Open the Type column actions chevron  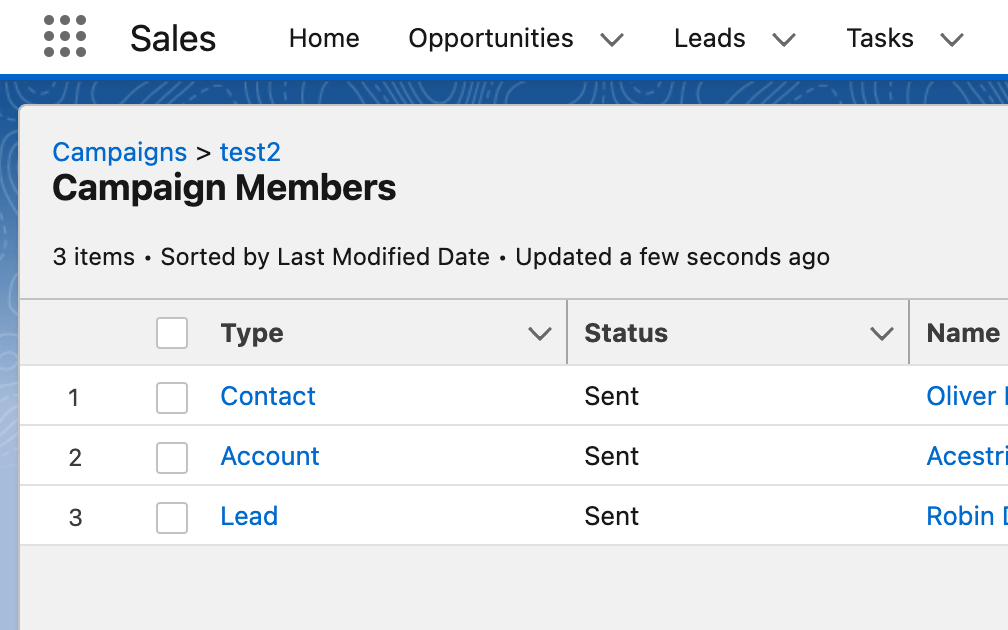tap(540, 333)
